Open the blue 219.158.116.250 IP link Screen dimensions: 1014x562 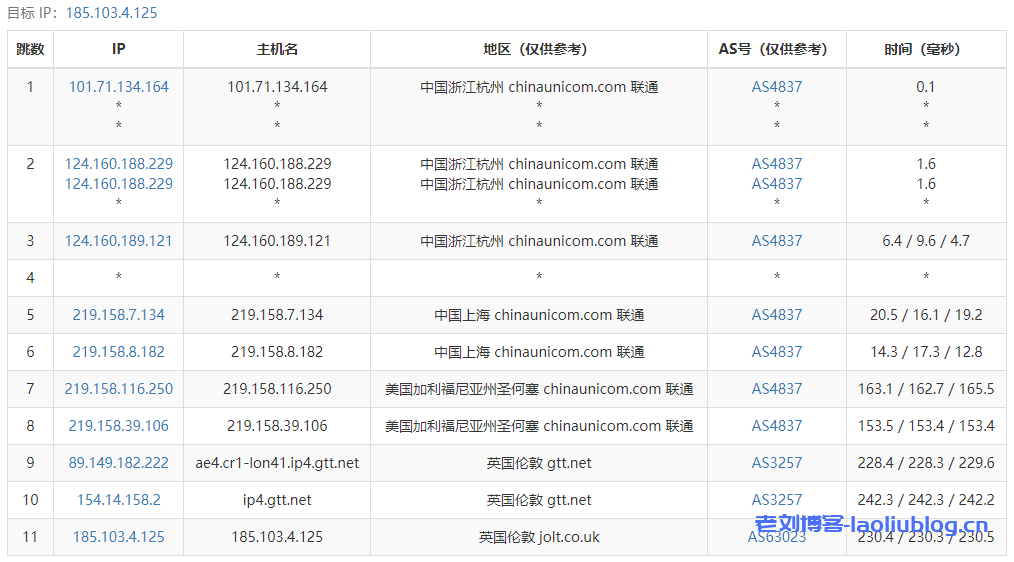tap(118, 389)
